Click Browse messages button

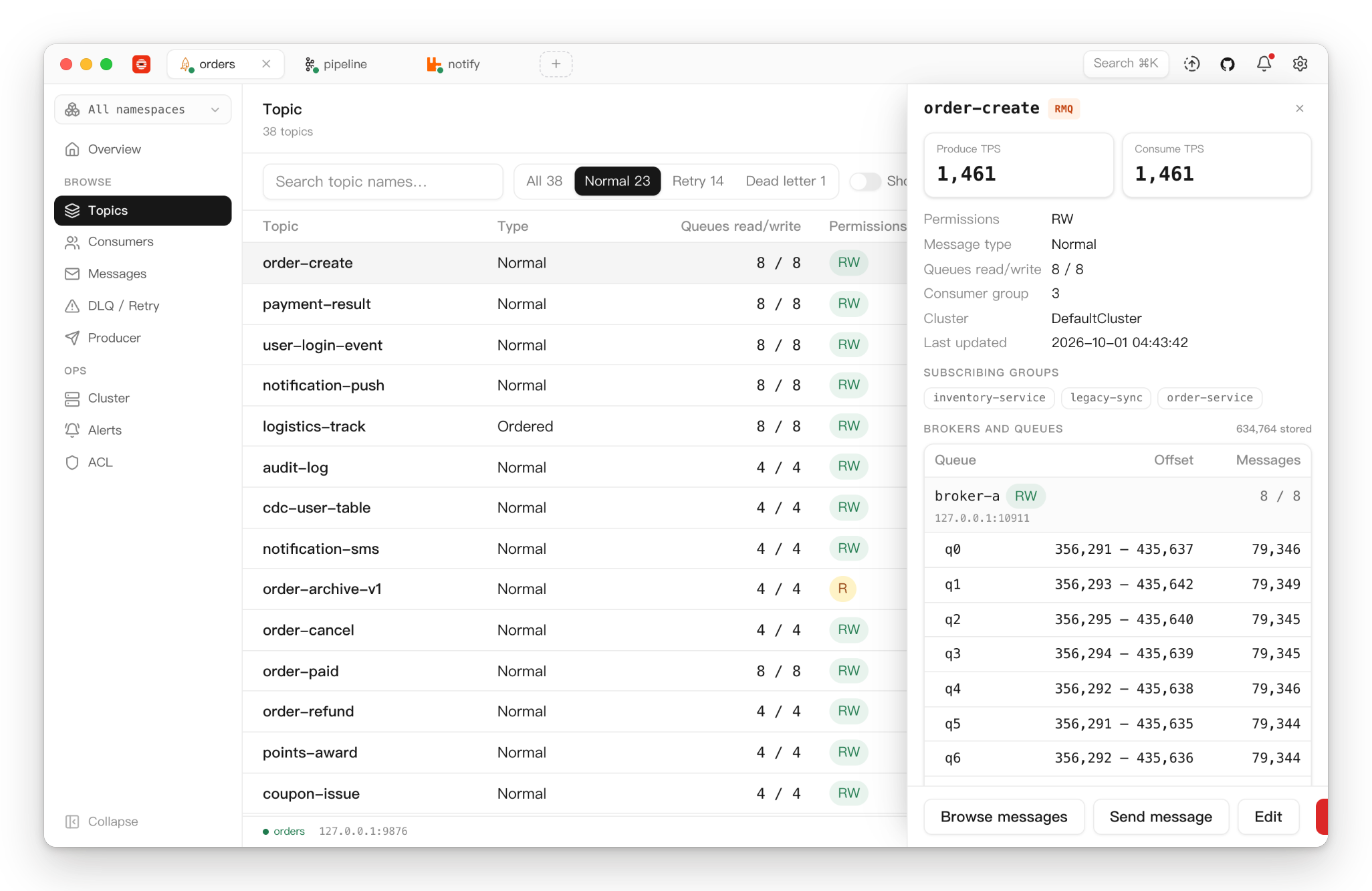tap(1004, 817)
